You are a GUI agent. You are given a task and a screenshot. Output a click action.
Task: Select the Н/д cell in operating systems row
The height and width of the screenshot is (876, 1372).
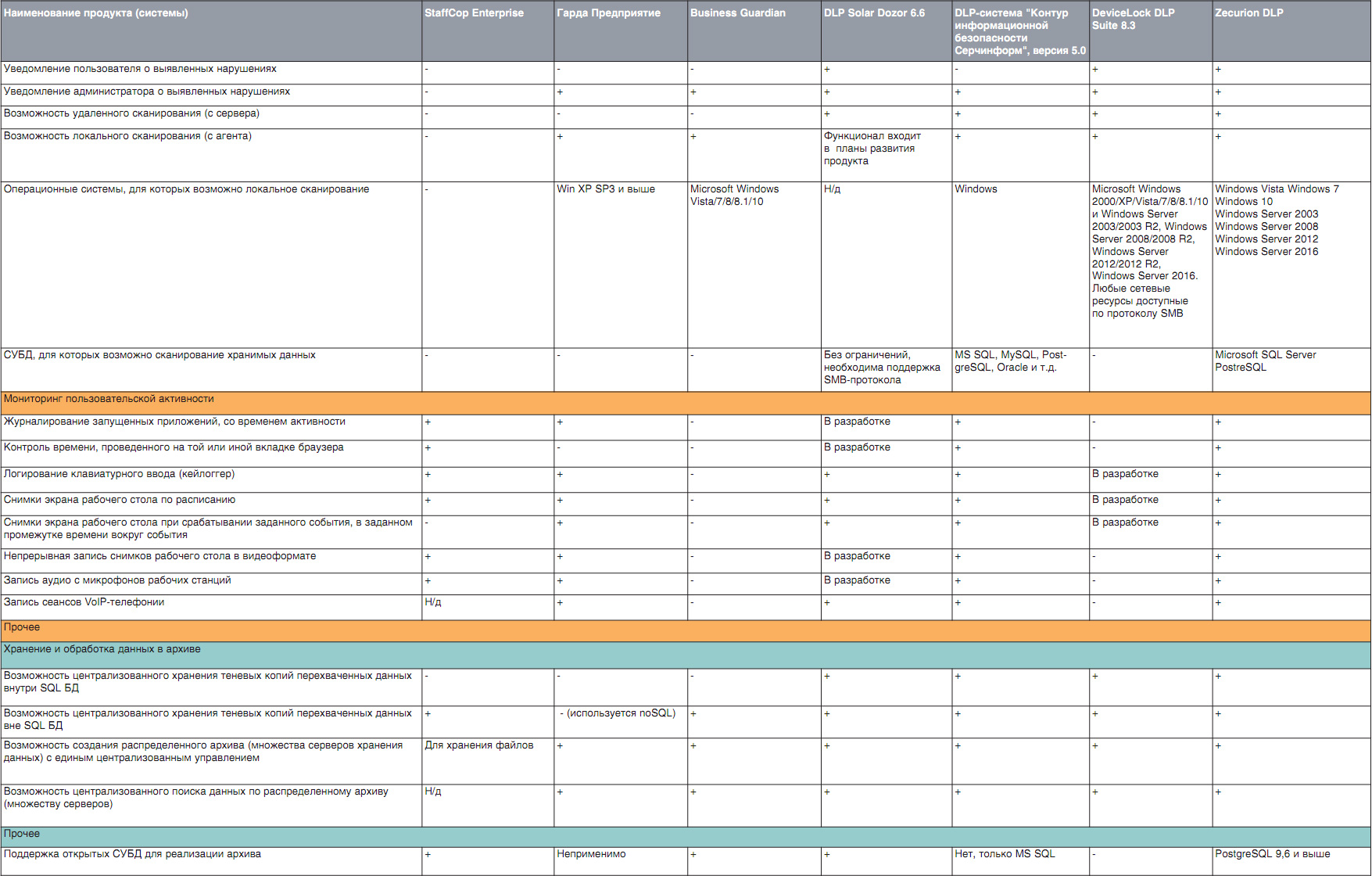pyautogui.click(x=887, y=265)
